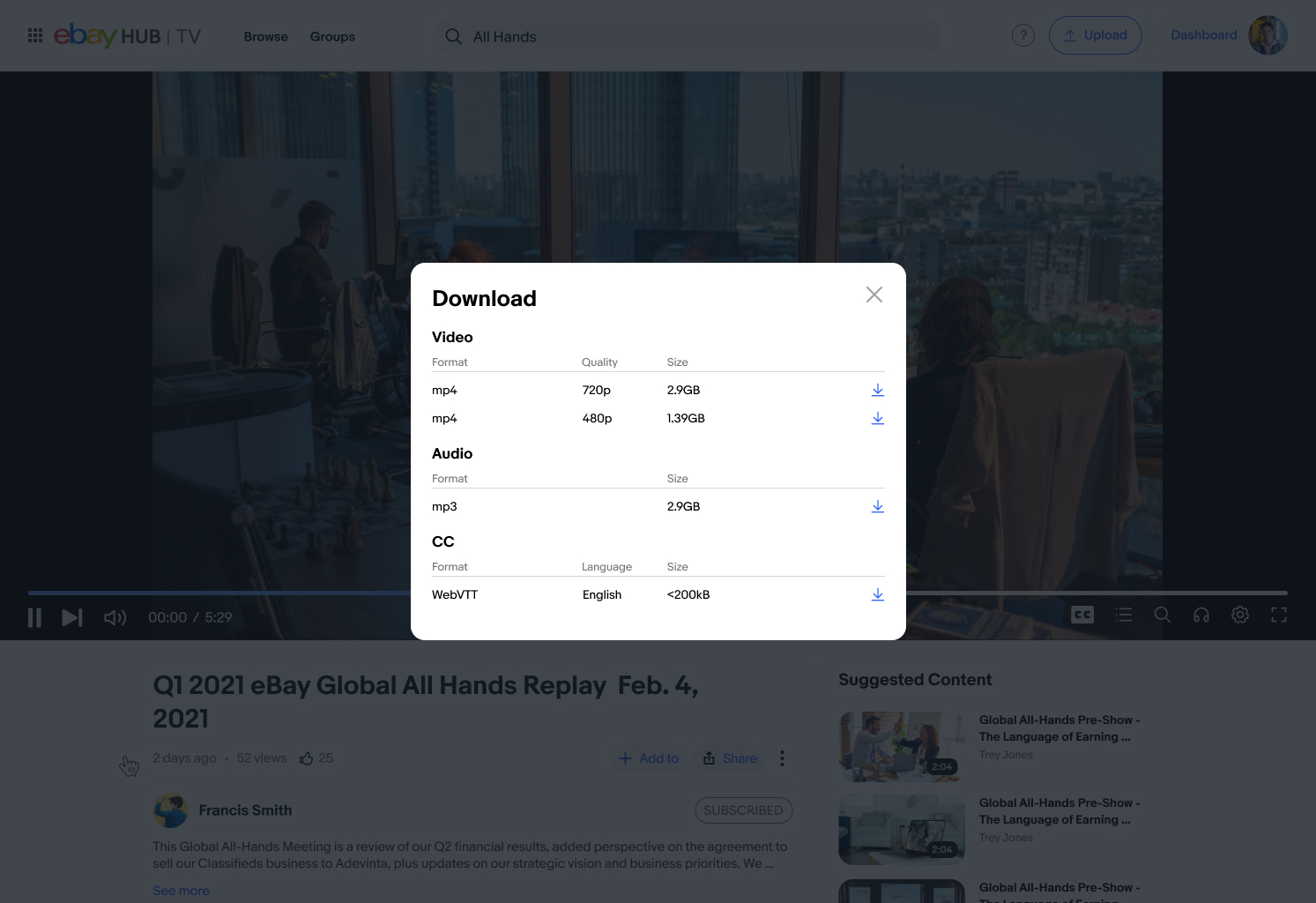Toggle the SUBSCRIBED button
Viewport: 1316px width, 903px height.
pos(743,810)
